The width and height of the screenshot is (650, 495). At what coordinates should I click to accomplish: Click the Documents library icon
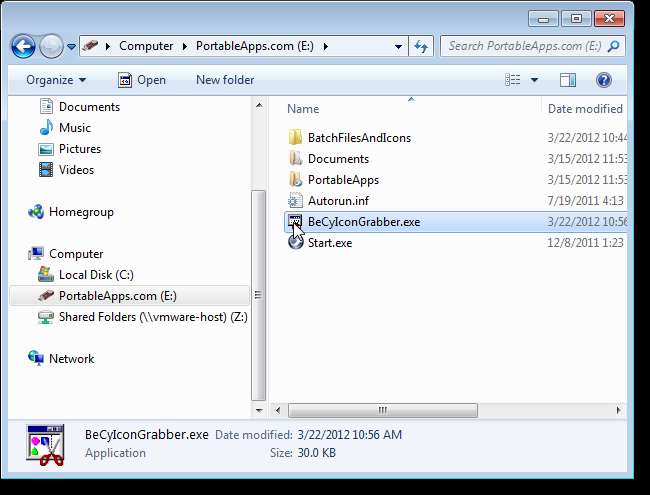click(46, 107)
